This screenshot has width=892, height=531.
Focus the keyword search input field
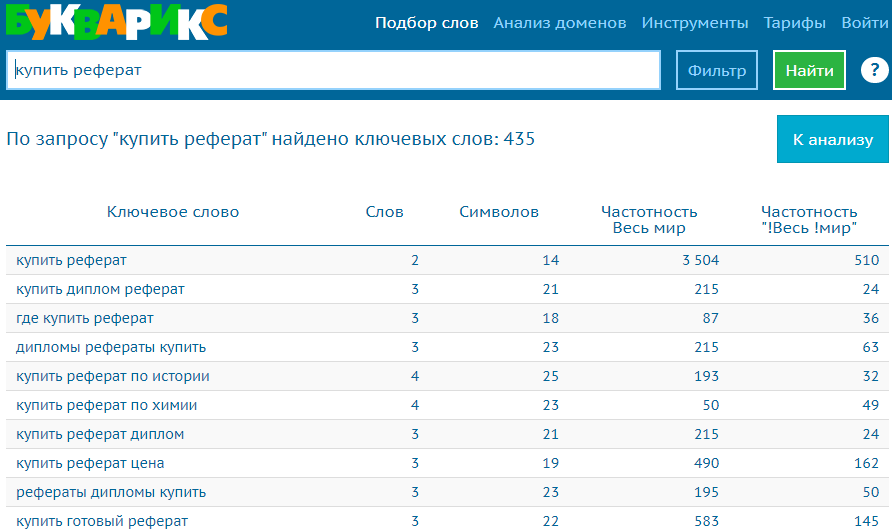point(333,71)
